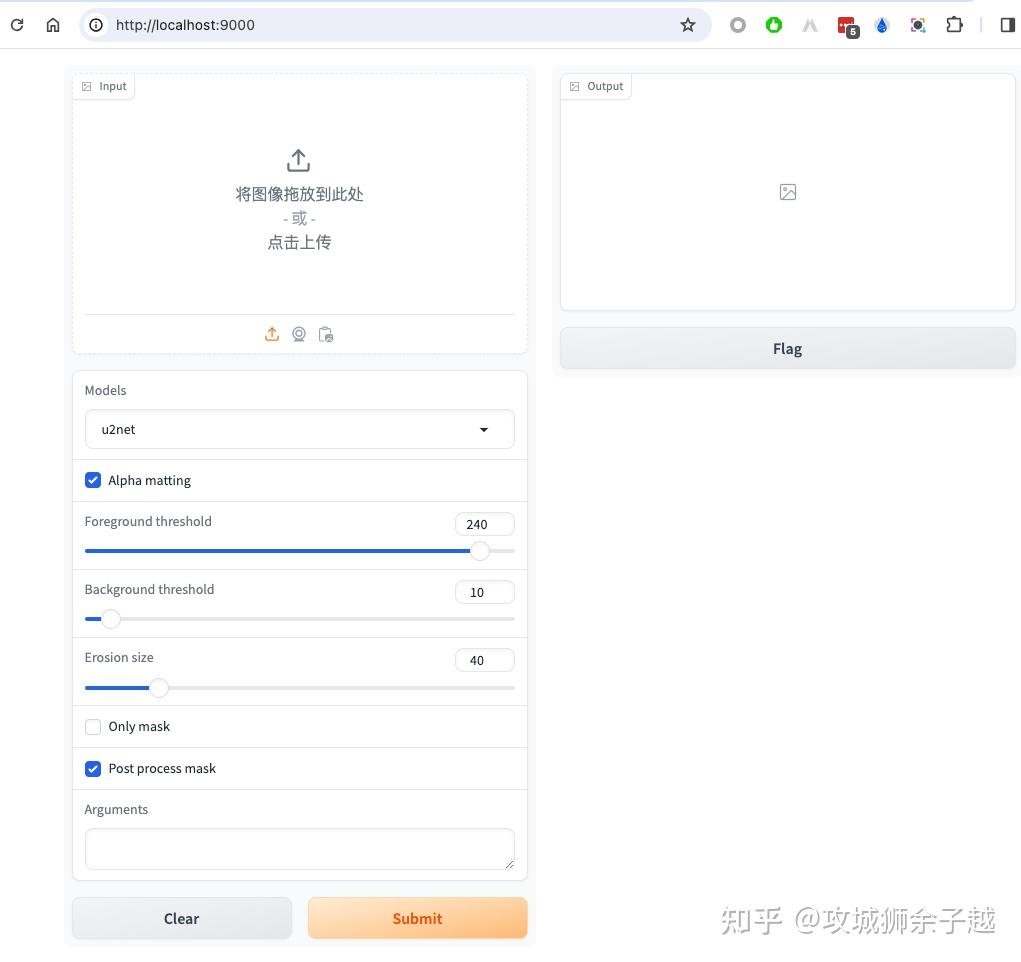Select the Input panel label
The height and width of the screenshot is (962, 1021).
click(x=112, y=86)
